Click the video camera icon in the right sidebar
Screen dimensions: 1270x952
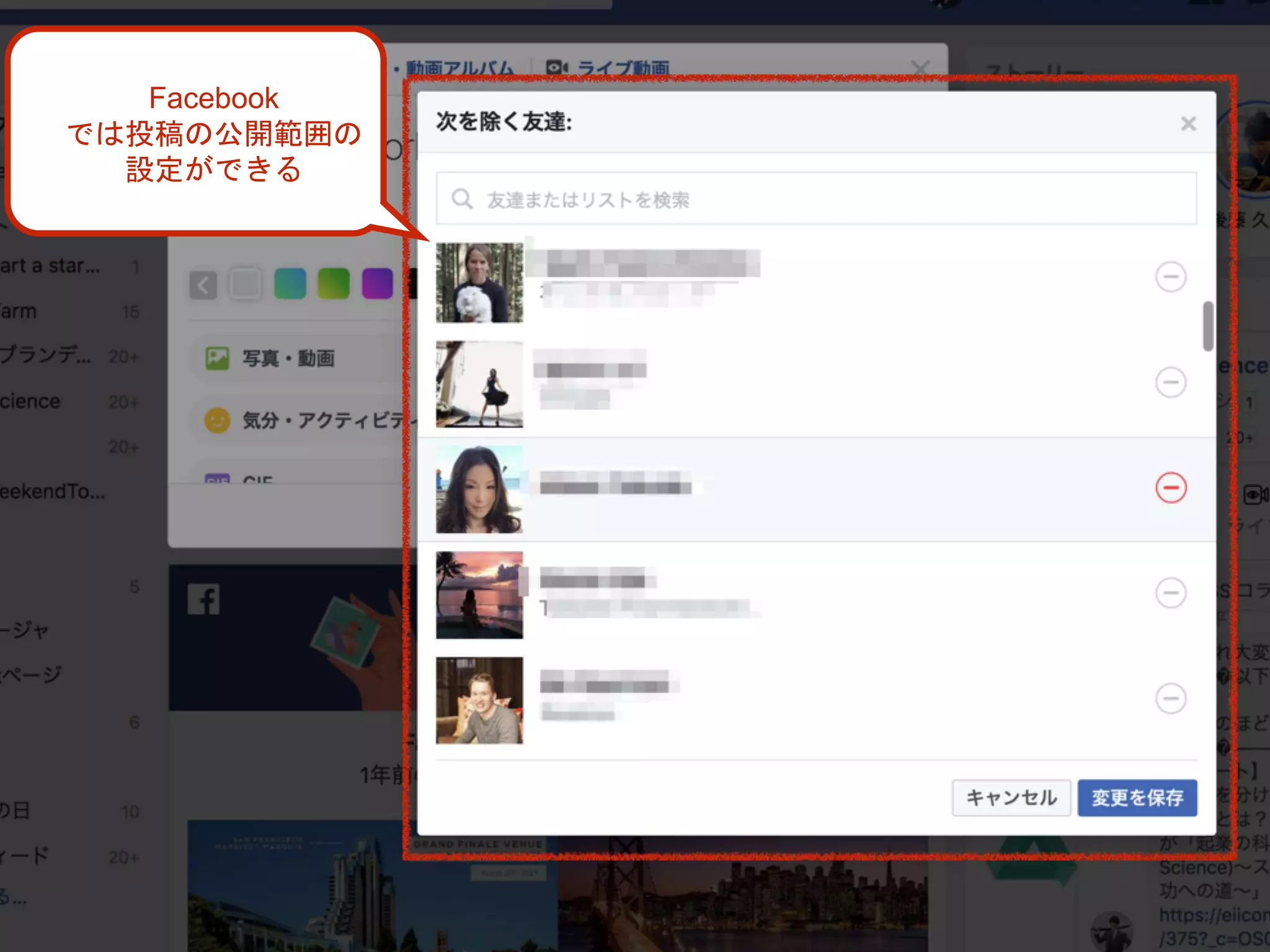(1255, 495)
